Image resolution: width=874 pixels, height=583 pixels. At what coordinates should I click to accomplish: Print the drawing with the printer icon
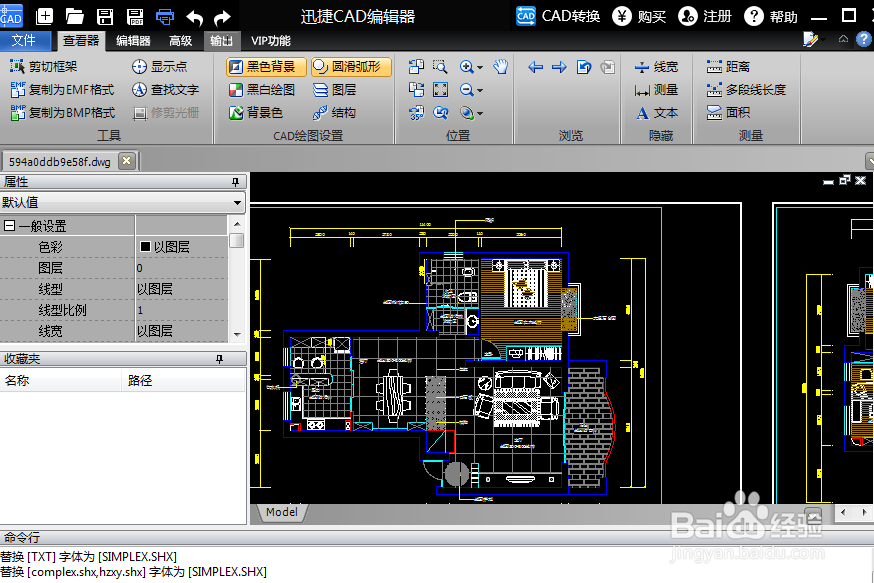point(164,17)
